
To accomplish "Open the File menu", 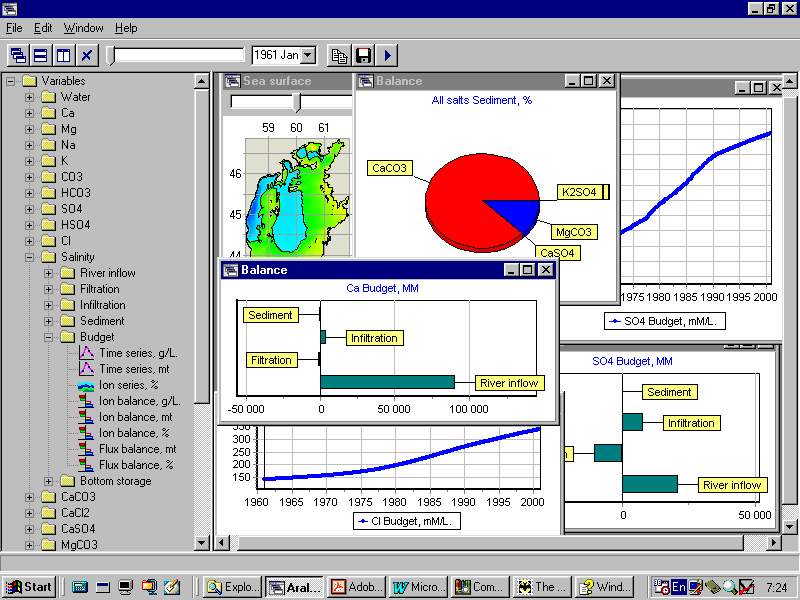I will coord(14,28).
